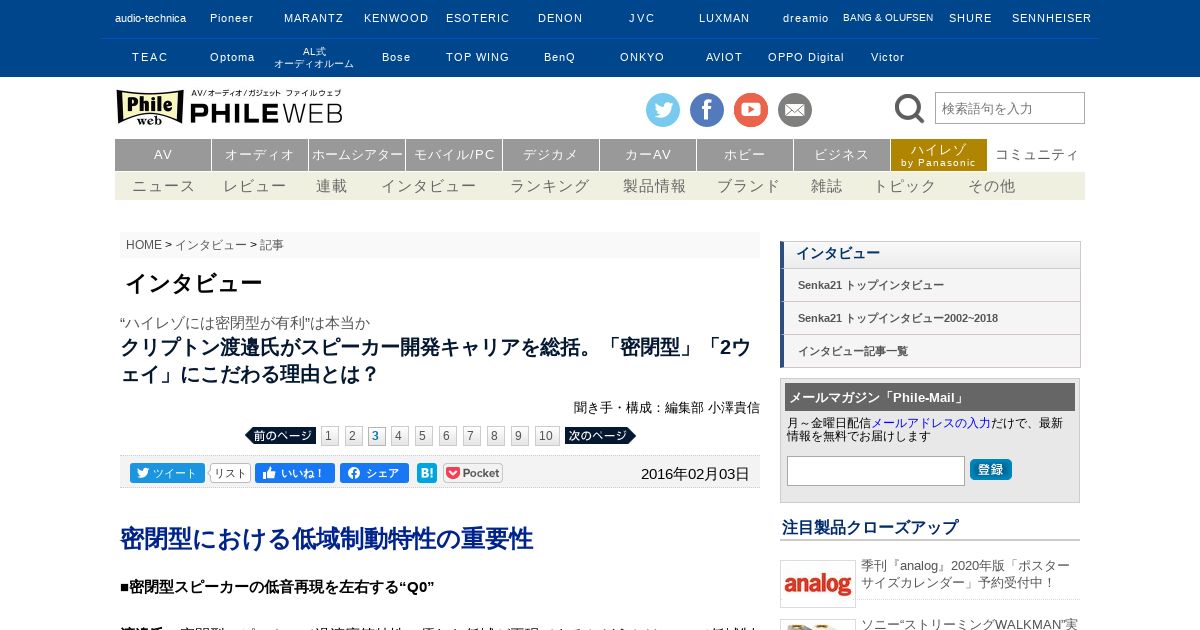The width and height of the screenshot is (1200, 630).
Task: Click the 登録 subscribe button
Action: point(991,469)
